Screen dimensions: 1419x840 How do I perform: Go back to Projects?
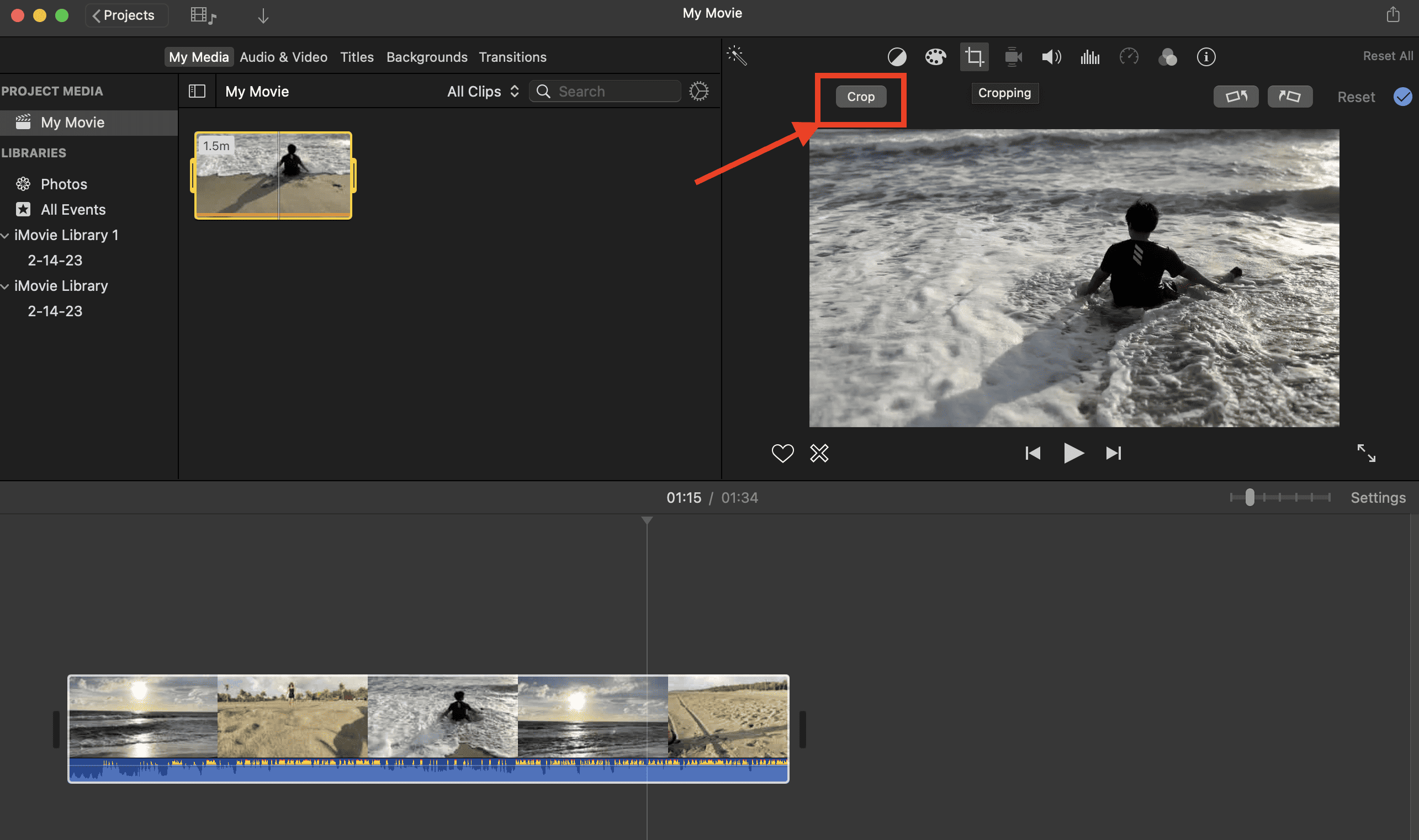point(126,15)
